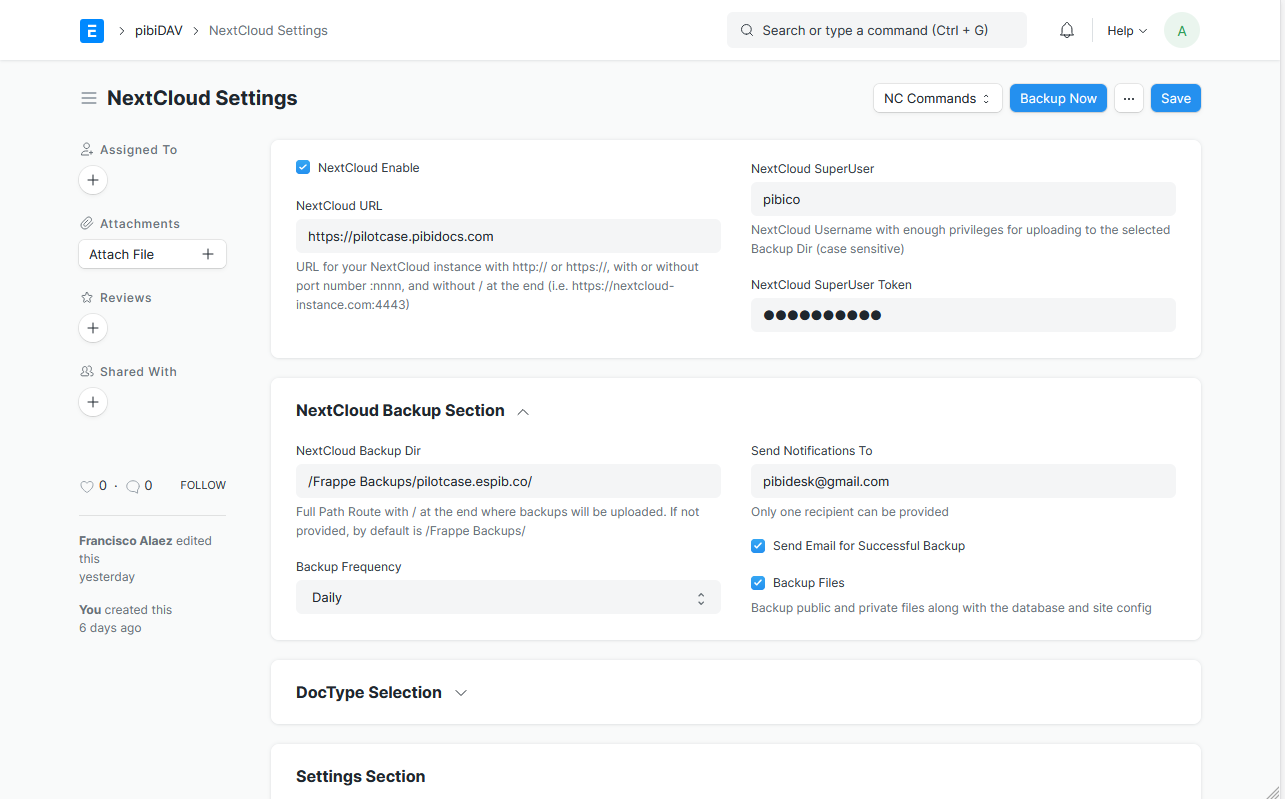Like this document with the heart icon
Image resolution: width=1285 pixels, height=799 pixels.
[x=87, y=486]
